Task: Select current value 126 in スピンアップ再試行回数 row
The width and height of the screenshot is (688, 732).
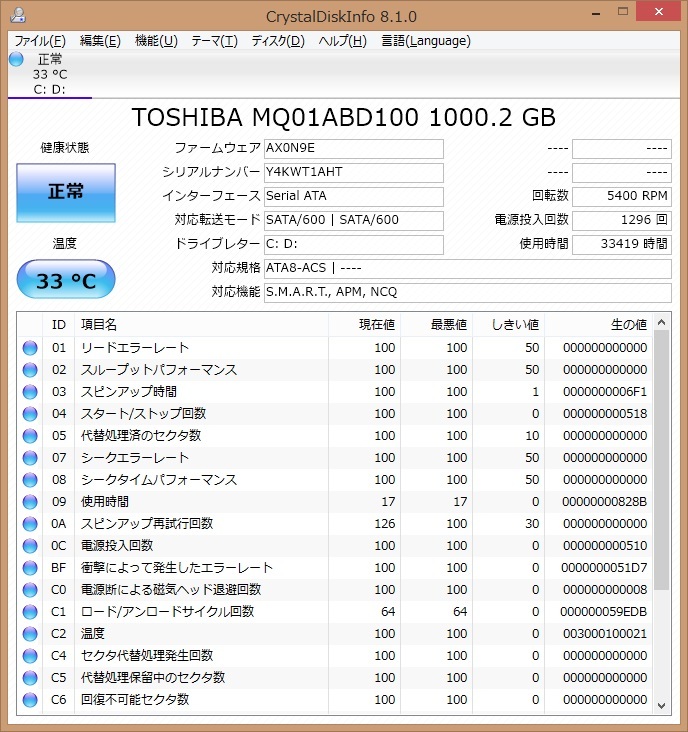Action: 385,524
